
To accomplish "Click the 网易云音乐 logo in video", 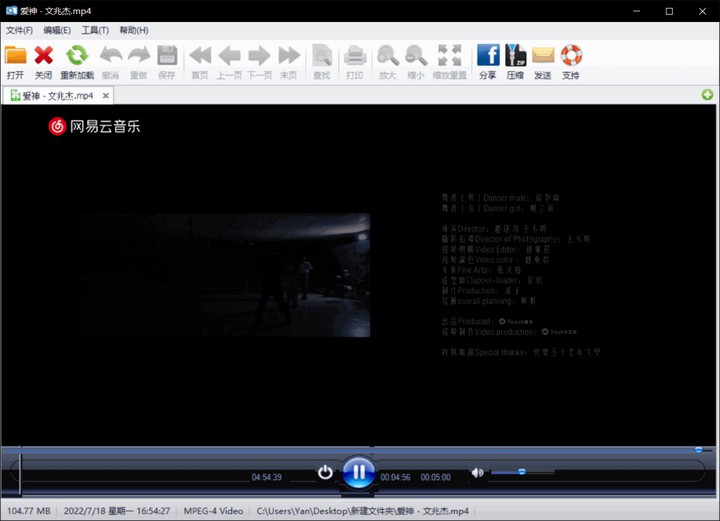I will tap(94, 126).
